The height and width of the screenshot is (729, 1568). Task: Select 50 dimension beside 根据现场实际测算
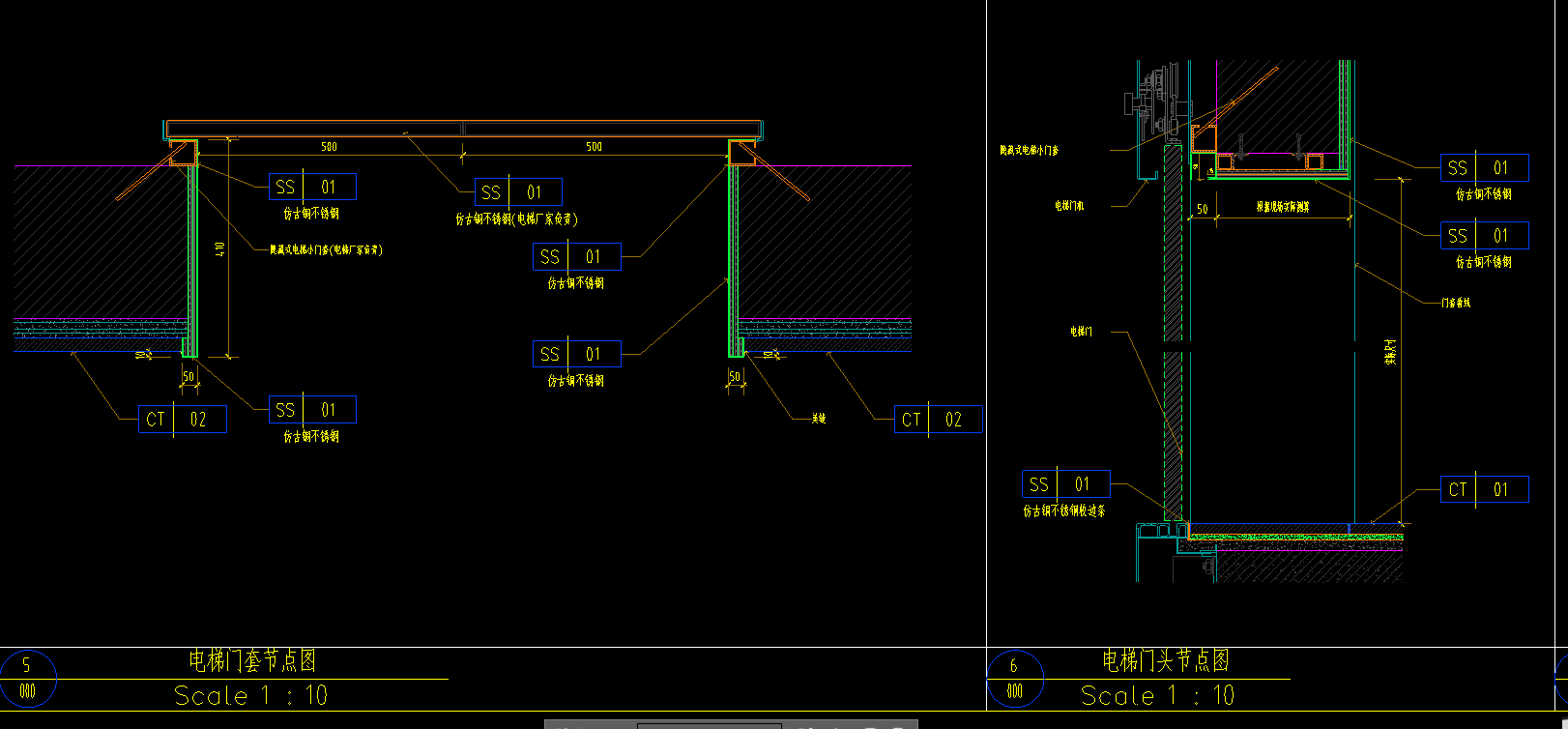click(1202, 209)
